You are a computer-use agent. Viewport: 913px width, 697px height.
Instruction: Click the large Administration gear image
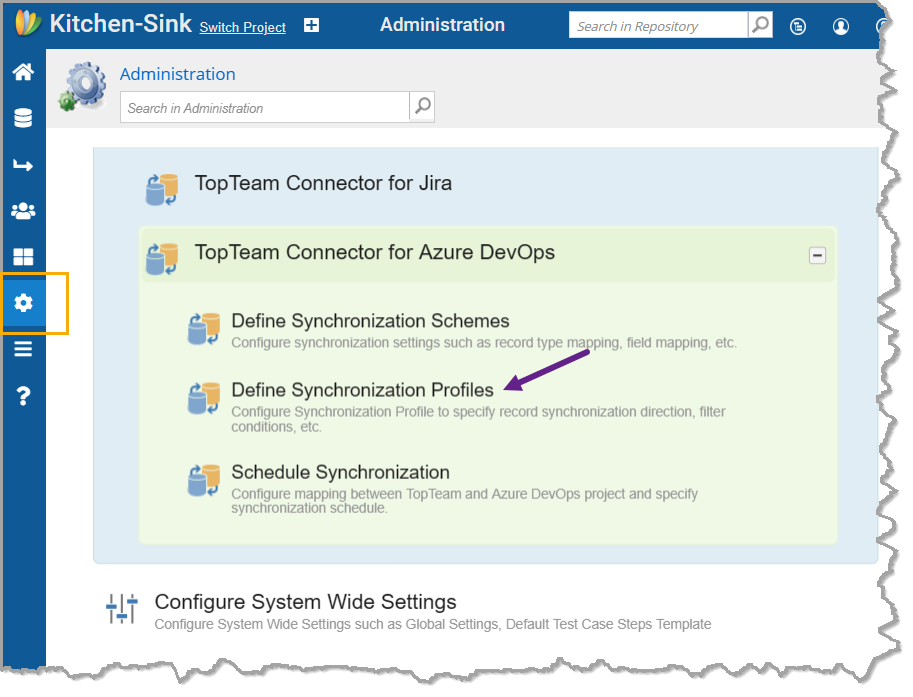[83, 86]
